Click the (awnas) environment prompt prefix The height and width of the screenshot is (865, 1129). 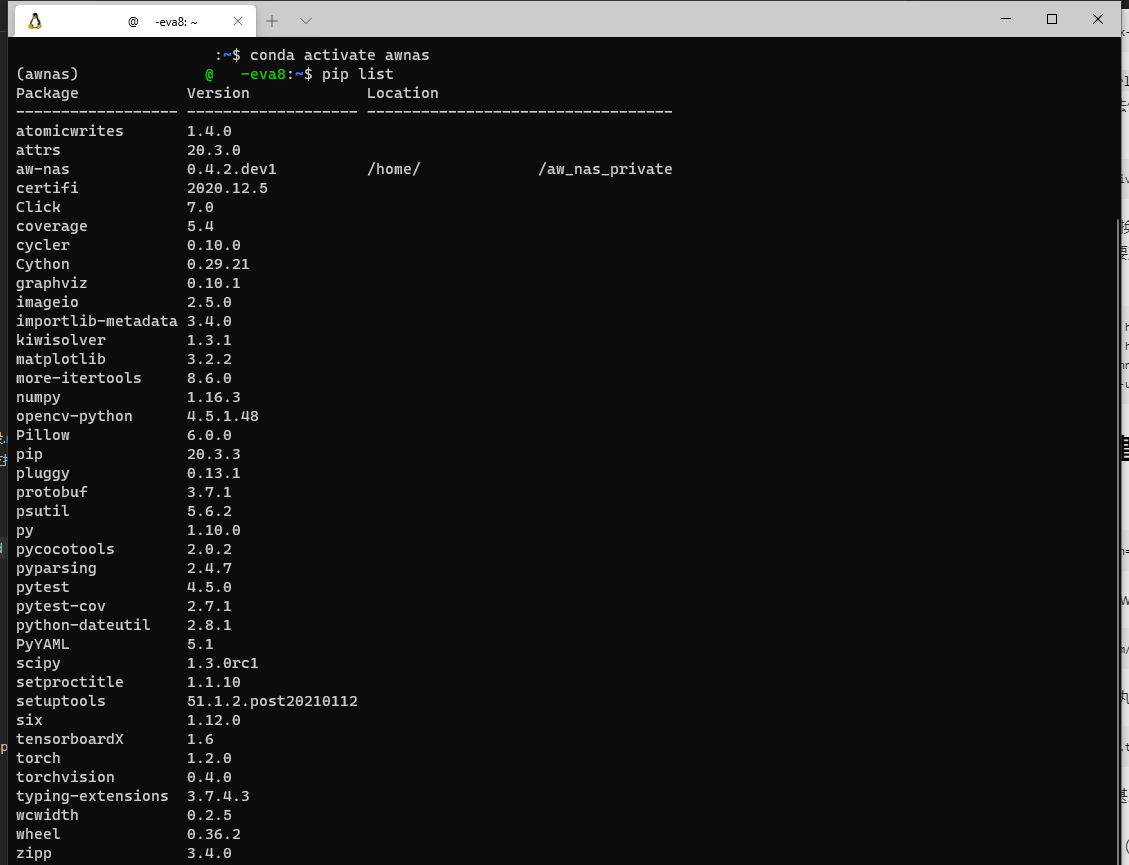pyautogui.click(x=47, y=74)
